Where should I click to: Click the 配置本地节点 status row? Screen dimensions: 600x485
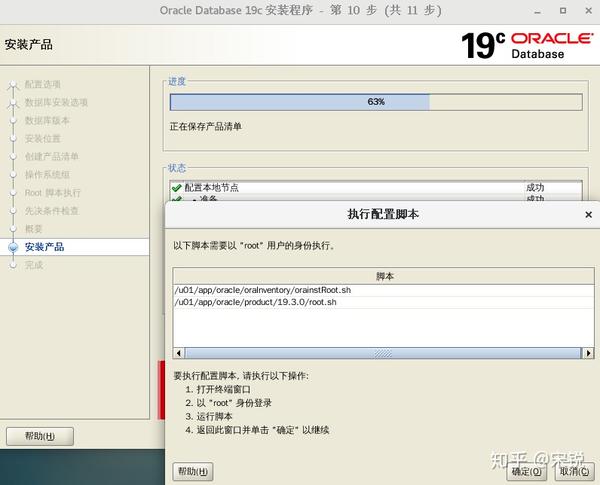[x=376, y=188]
